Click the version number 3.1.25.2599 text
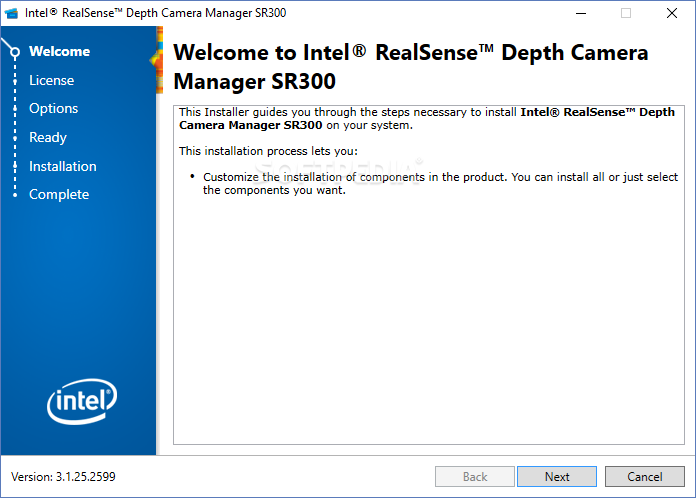This screenshot has width=696, height=498. pos(85,477)
